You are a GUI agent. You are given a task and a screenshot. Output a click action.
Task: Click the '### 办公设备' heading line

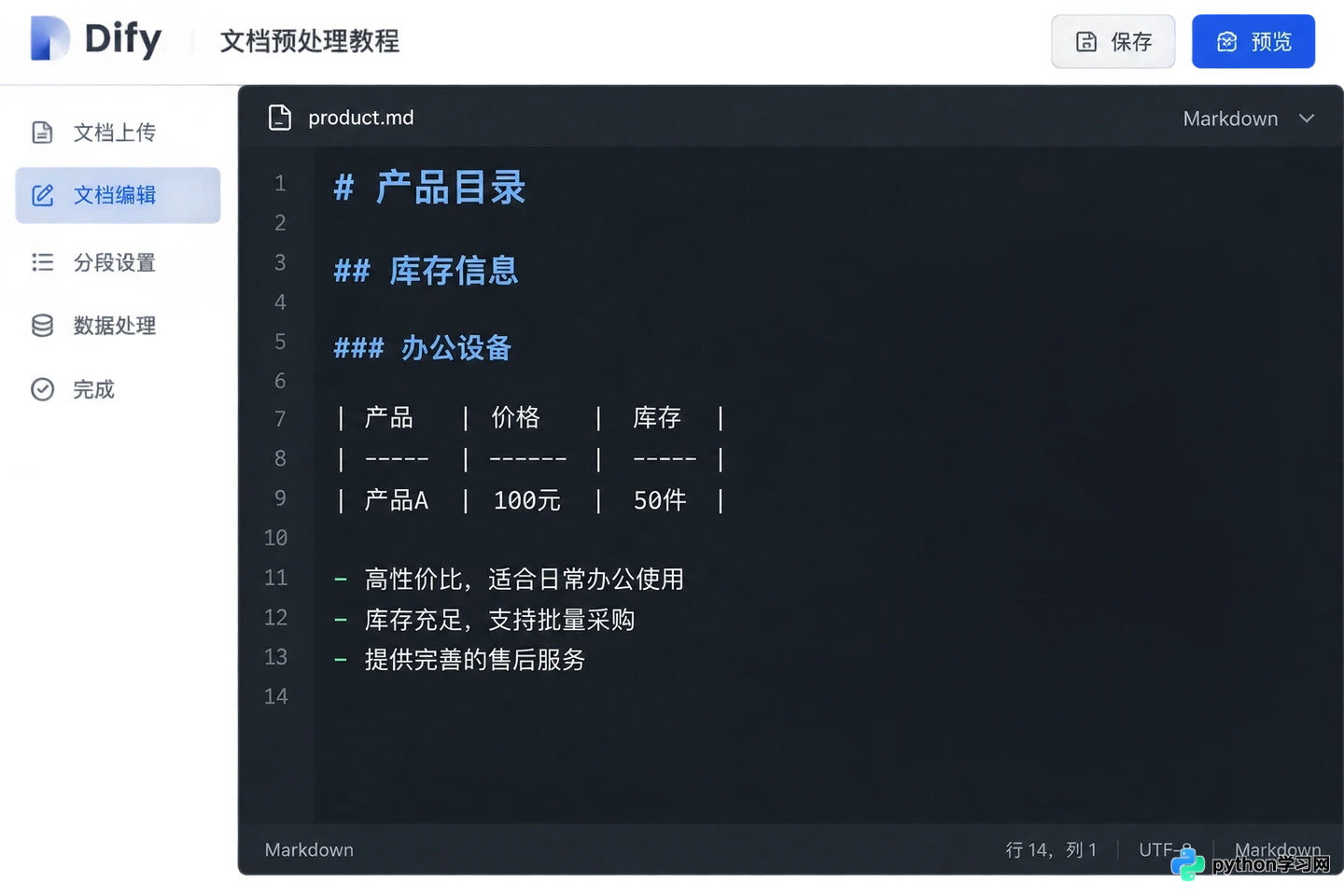point(422,348)
